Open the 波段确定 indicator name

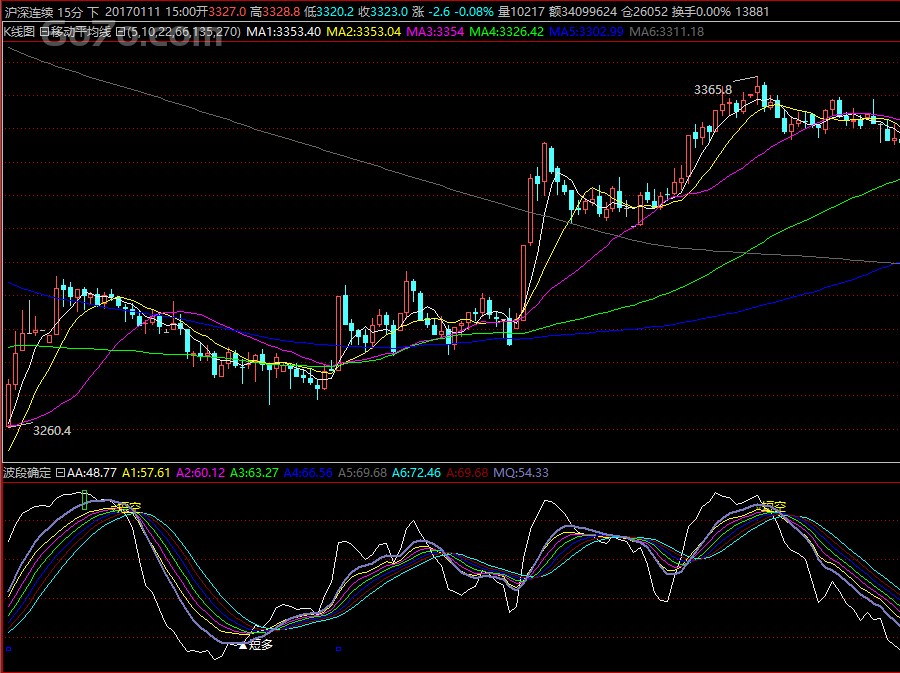point(28,472)
